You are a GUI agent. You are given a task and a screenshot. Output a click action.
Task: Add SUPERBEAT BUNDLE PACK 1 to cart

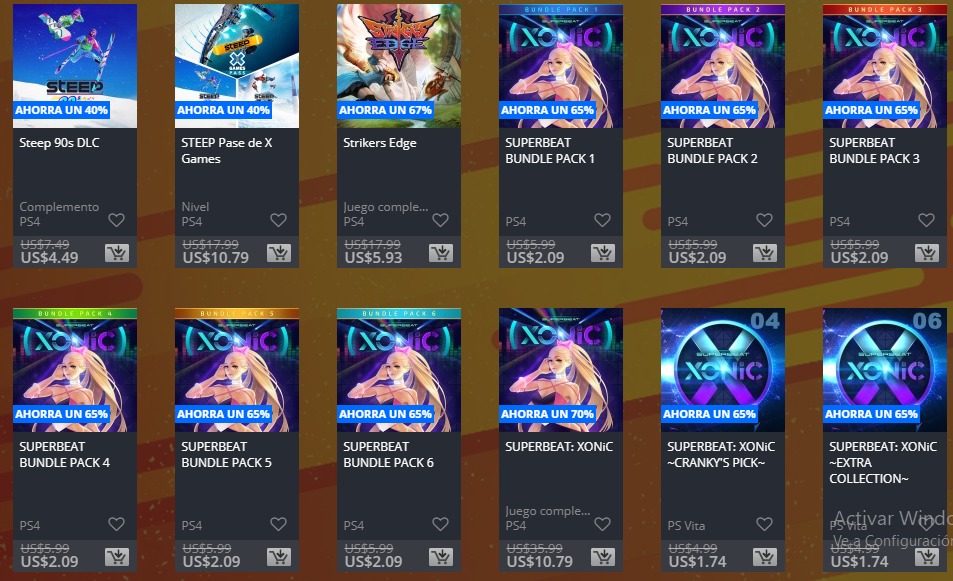point(603,253)
